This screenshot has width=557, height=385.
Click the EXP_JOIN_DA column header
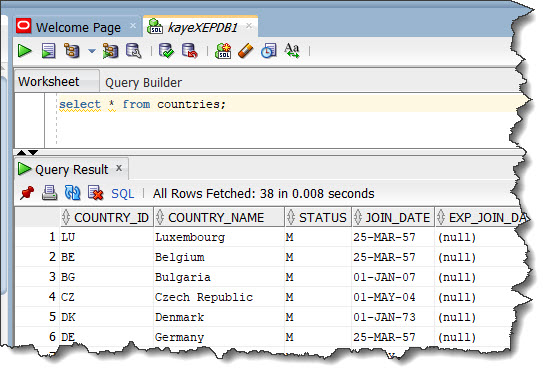(x=481, y=217)
